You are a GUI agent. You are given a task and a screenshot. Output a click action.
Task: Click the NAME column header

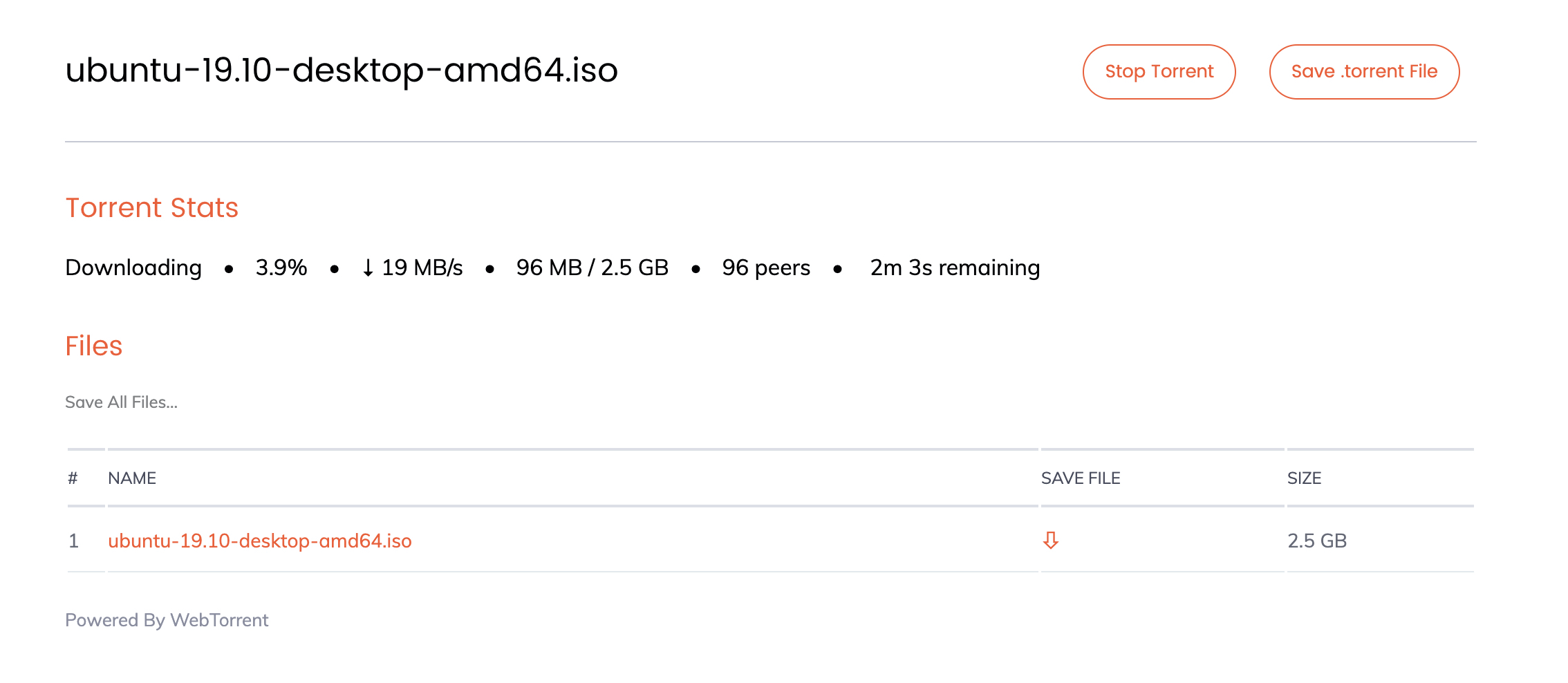132,478
